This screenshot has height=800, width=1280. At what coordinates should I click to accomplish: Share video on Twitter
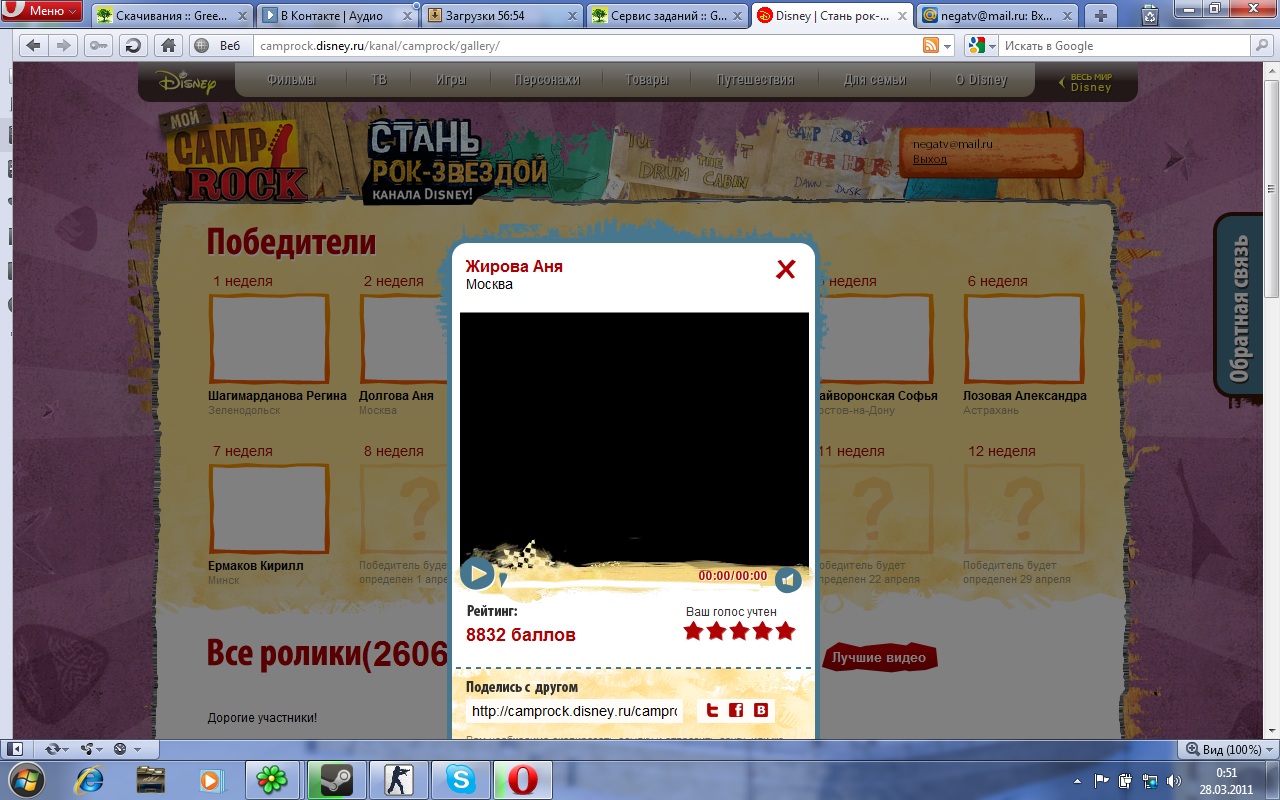(x=712, y=710)
